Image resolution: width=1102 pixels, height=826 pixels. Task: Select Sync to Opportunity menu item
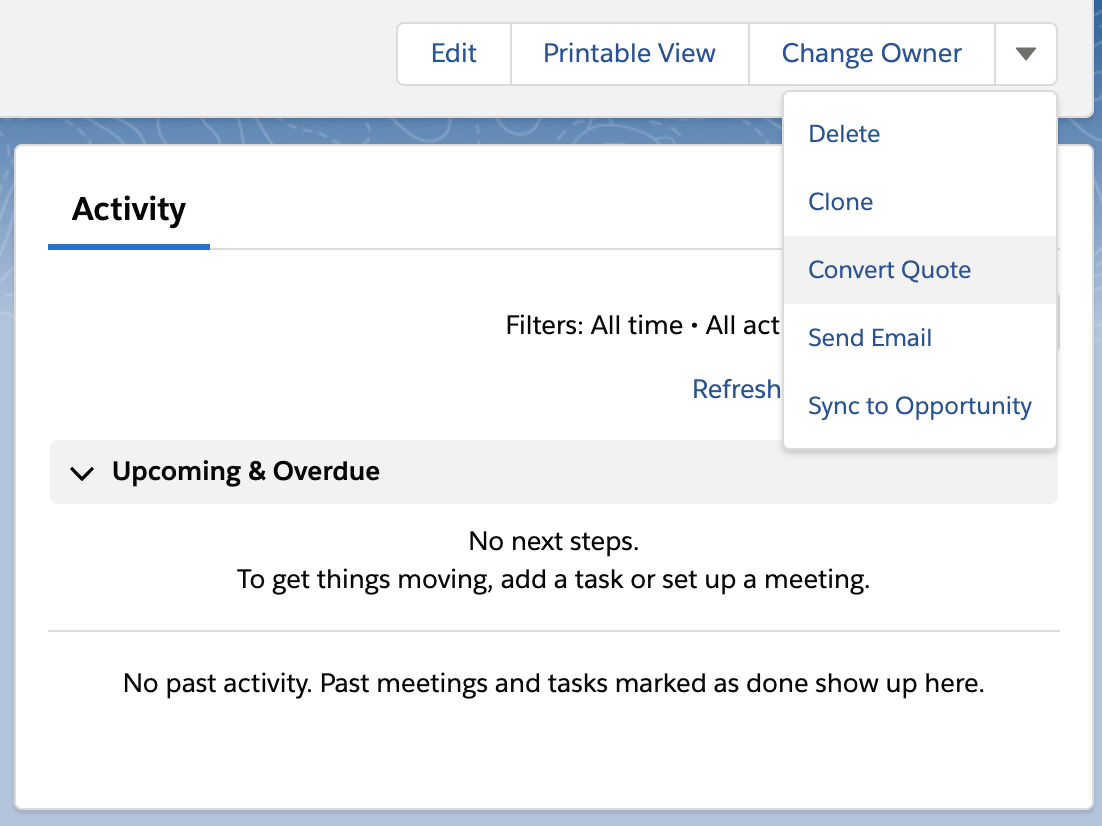pos(919,406)
